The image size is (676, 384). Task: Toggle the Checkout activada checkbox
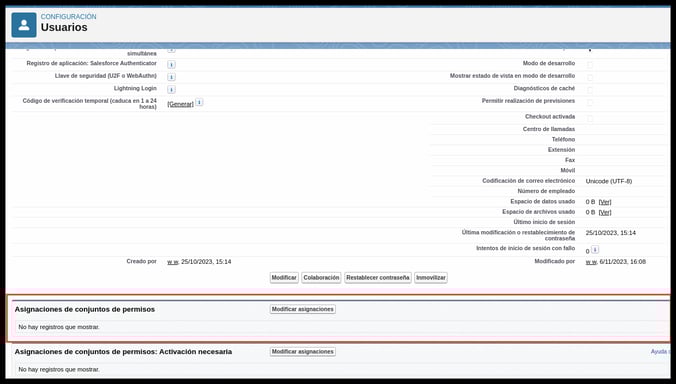pyautogui.click(x=590, y=118)
